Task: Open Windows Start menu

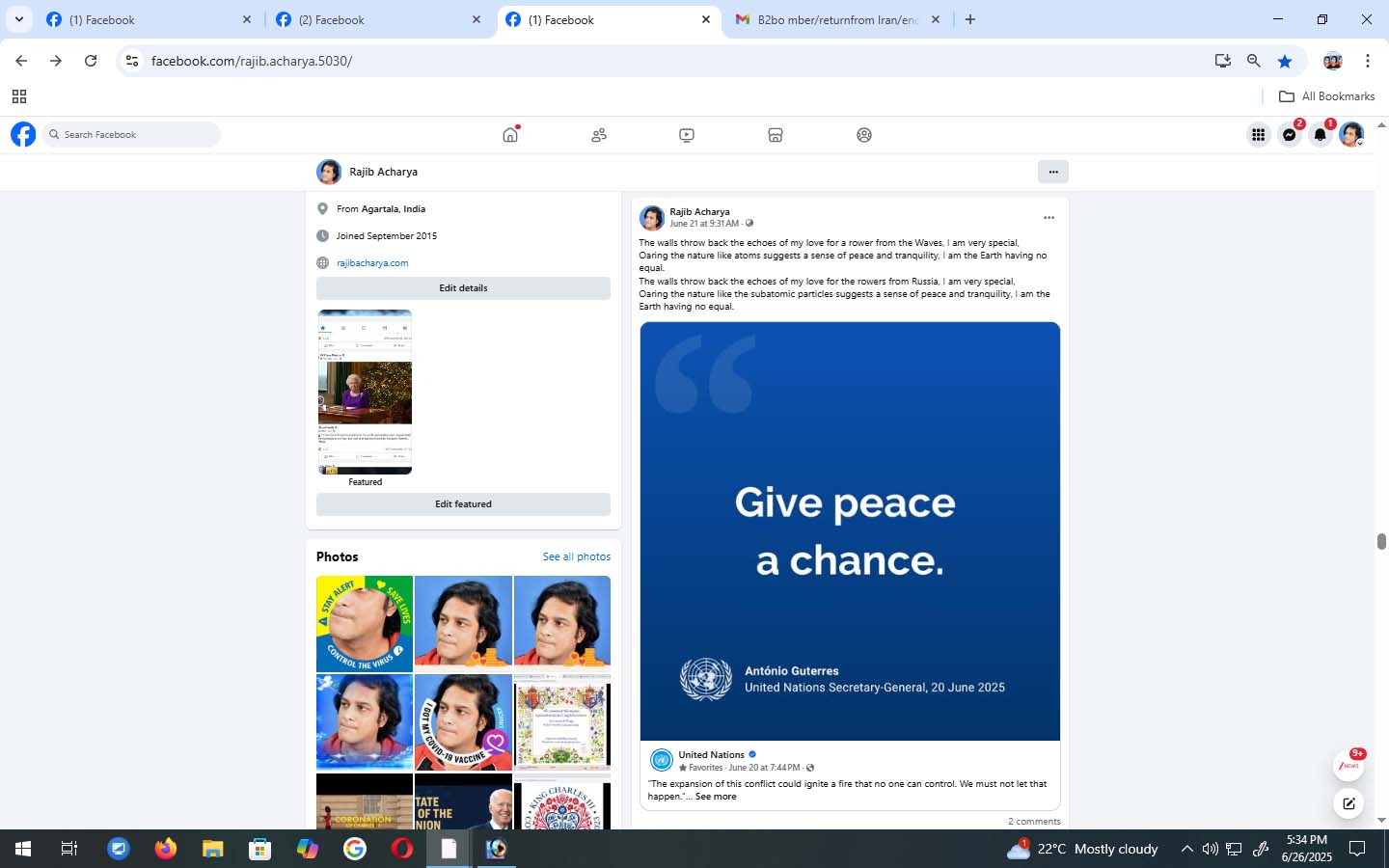Action: point(23,849)
